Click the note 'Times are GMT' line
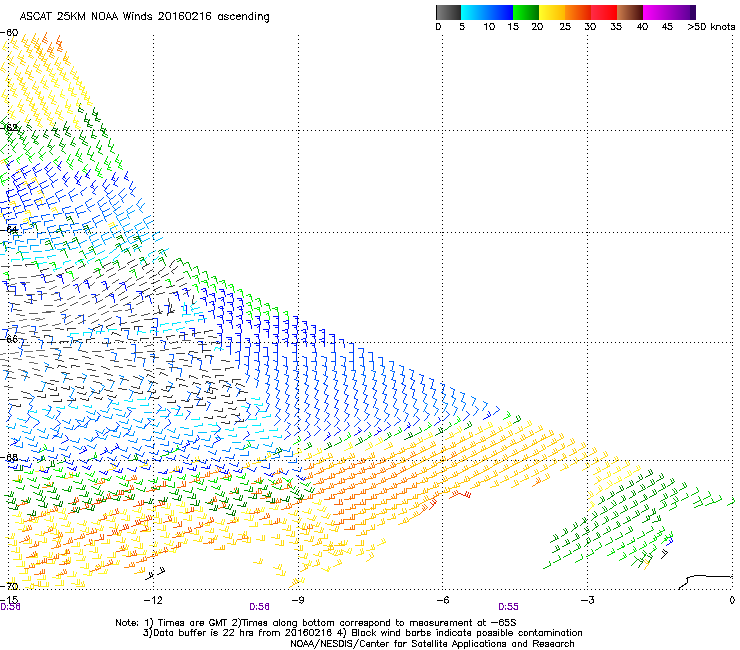 click(316, 623)
